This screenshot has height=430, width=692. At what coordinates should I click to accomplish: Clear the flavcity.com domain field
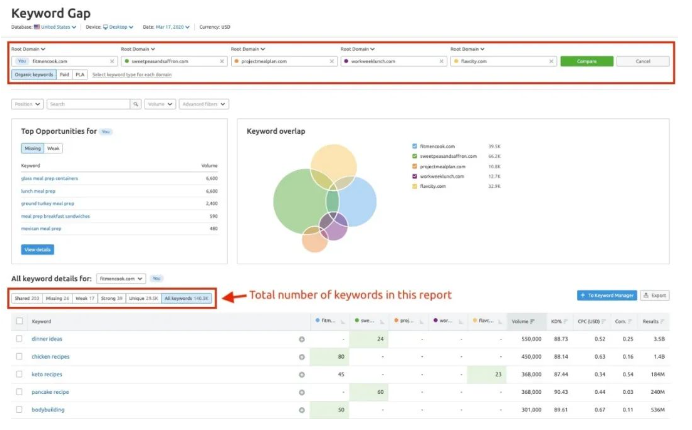coord(551,61)
